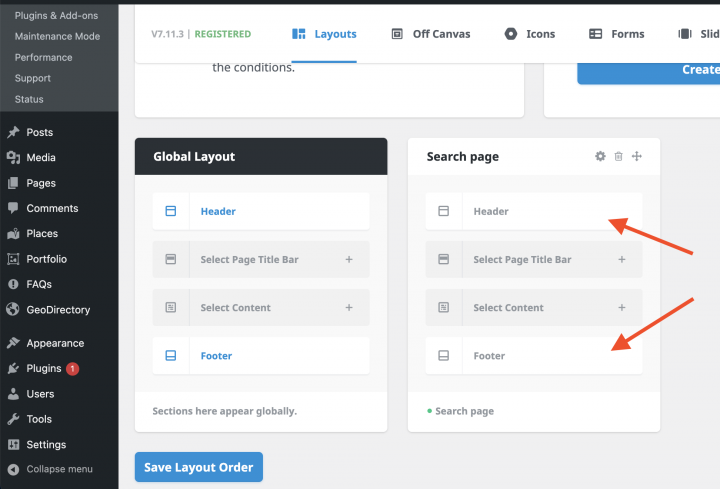This screenshot has height=489, width=720.
Task: Click Search page Footer section icon
Action: click(444, 356)
